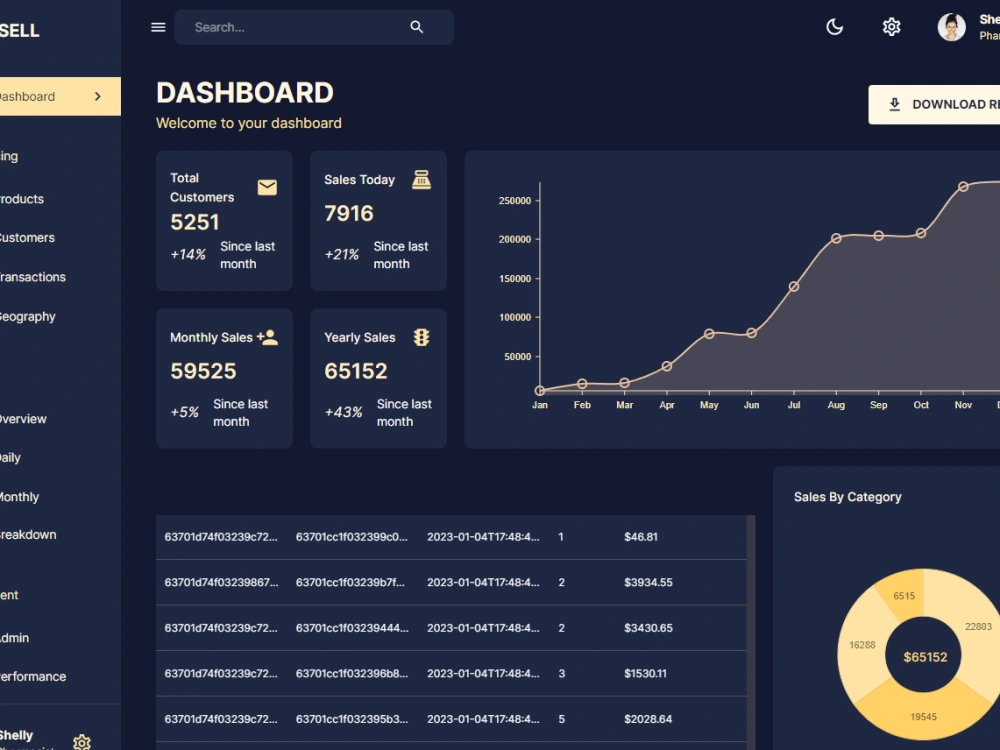Click the 59525 monthly sales value
1000x750 pixels.
(x=203, y=371)
